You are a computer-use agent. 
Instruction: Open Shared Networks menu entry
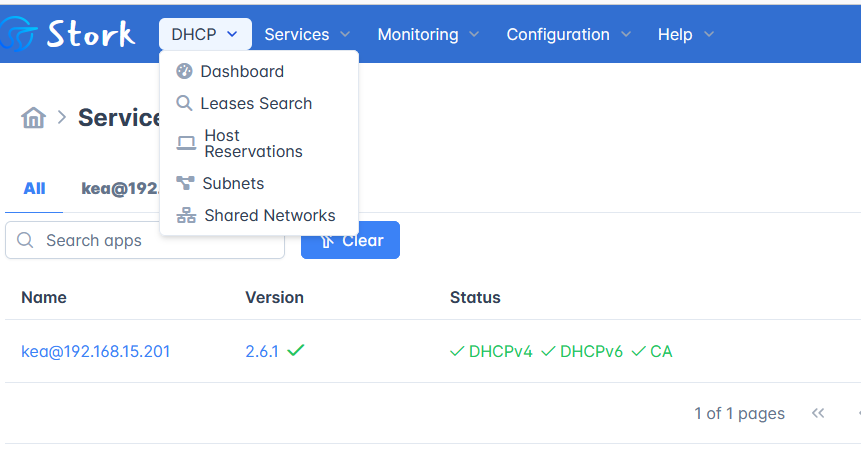pos(259,215)
